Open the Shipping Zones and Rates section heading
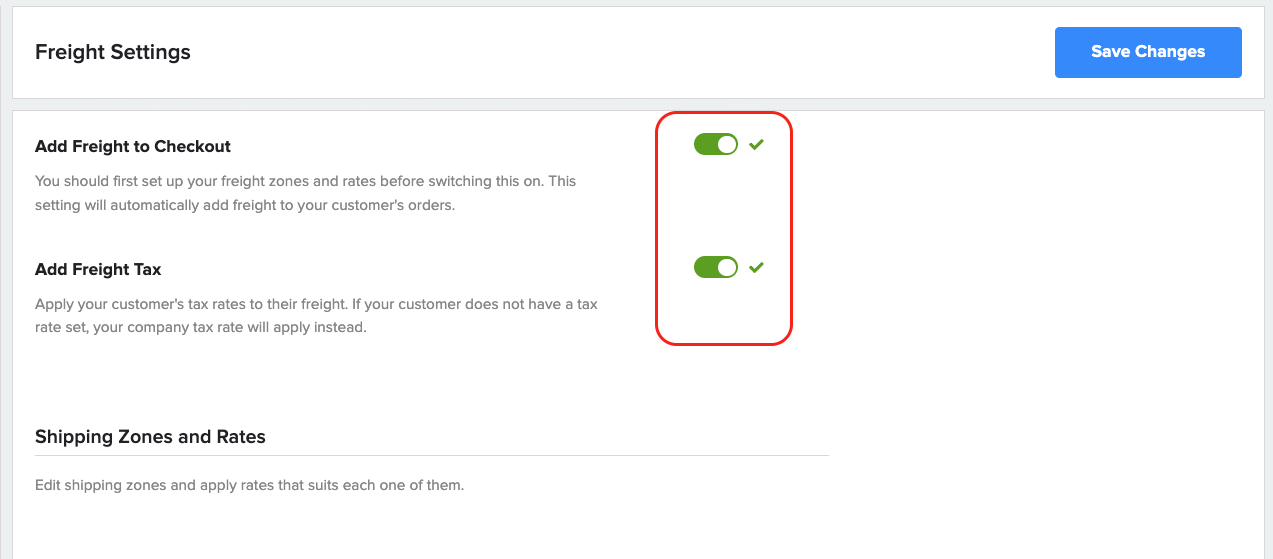 point(150,437)
